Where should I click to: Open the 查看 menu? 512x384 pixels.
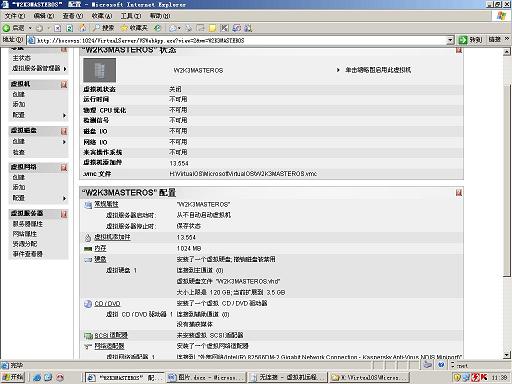[x=73, y=16]
